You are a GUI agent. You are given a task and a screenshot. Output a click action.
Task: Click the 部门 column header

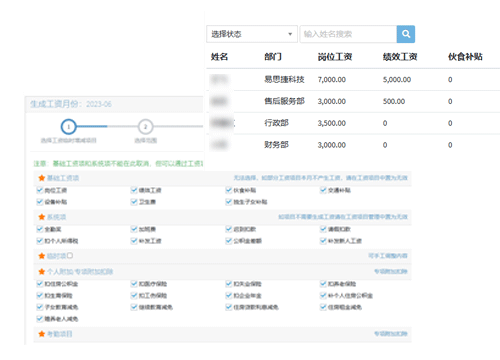click(273, 57)
